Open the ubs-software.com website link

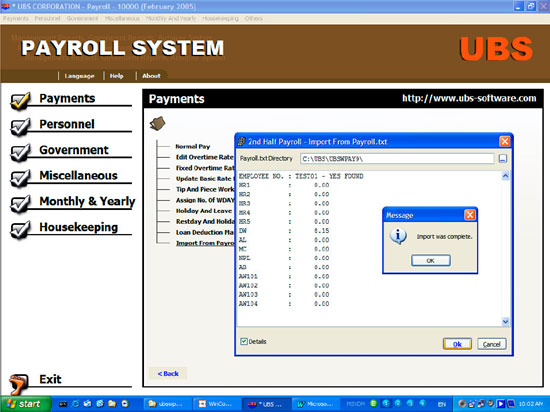tap(469, 98)
